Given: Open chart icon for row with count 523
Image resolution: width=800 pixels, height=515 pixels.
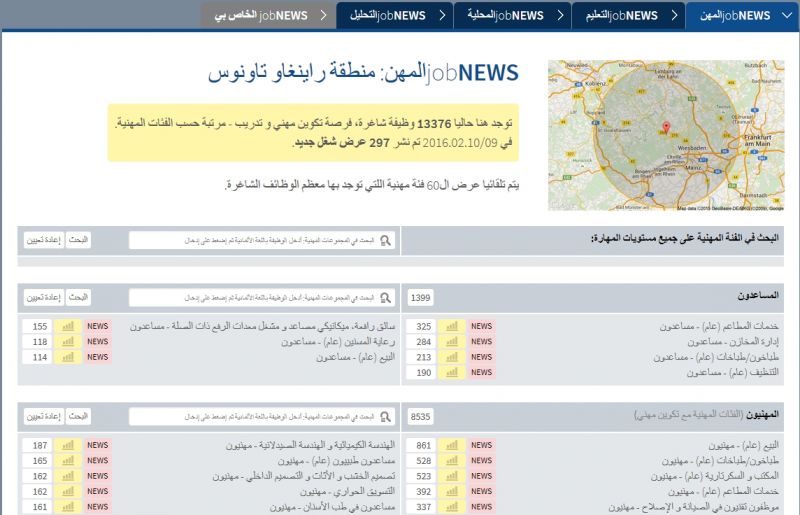Looking at the screenshot, I should tap(452, 476).
